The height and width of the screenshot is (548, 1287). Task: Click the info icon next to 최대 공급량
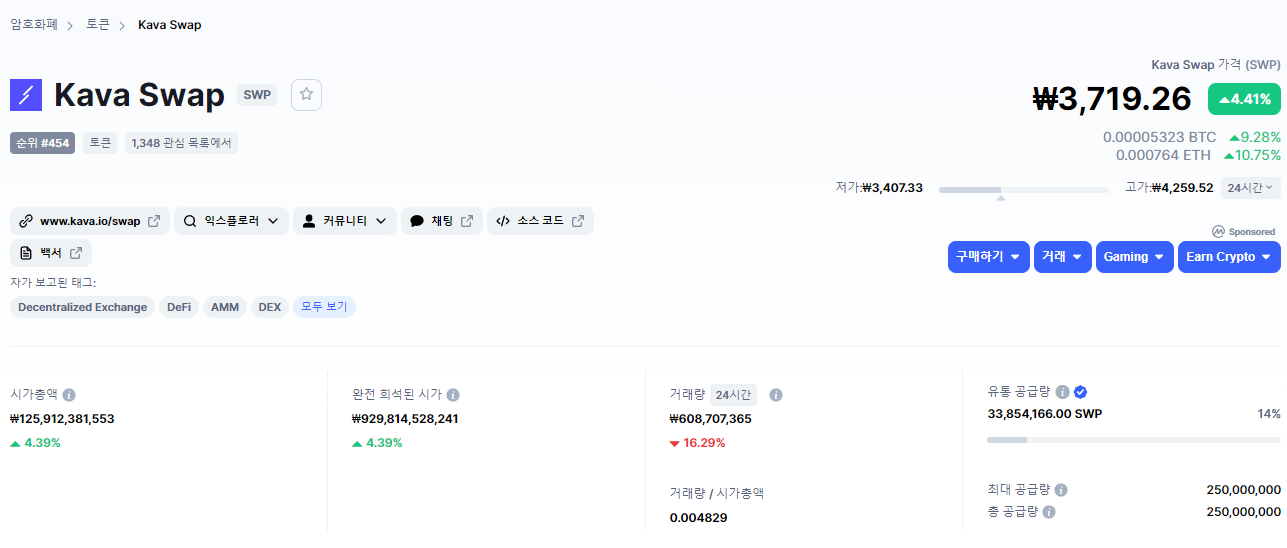(x=1061, y=490)
